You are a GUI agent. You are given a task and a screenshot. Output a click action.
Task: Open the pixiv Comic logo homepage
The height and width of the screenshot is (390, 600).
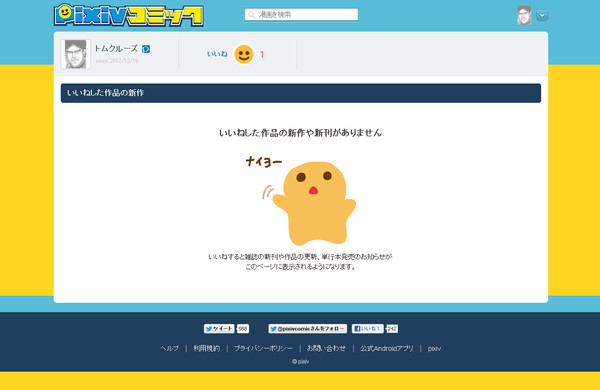pos(129,15)
